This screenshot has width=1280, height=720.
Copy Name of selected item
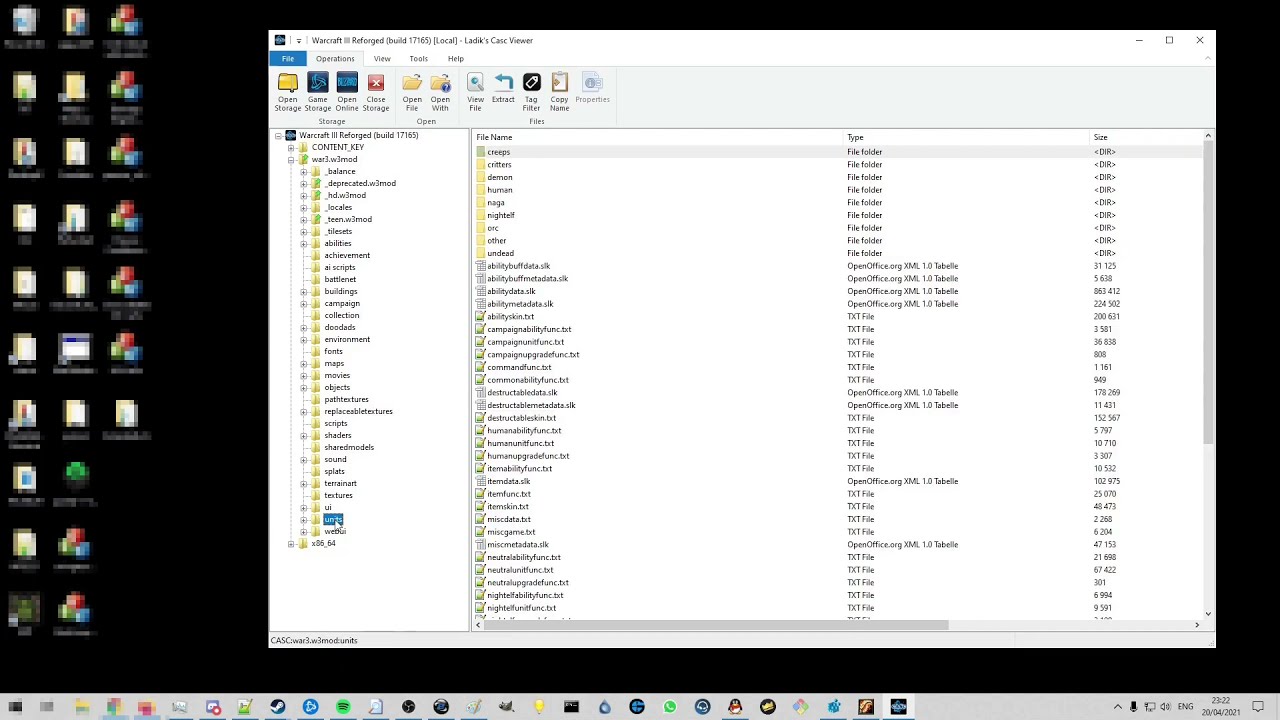pos(559,91)
